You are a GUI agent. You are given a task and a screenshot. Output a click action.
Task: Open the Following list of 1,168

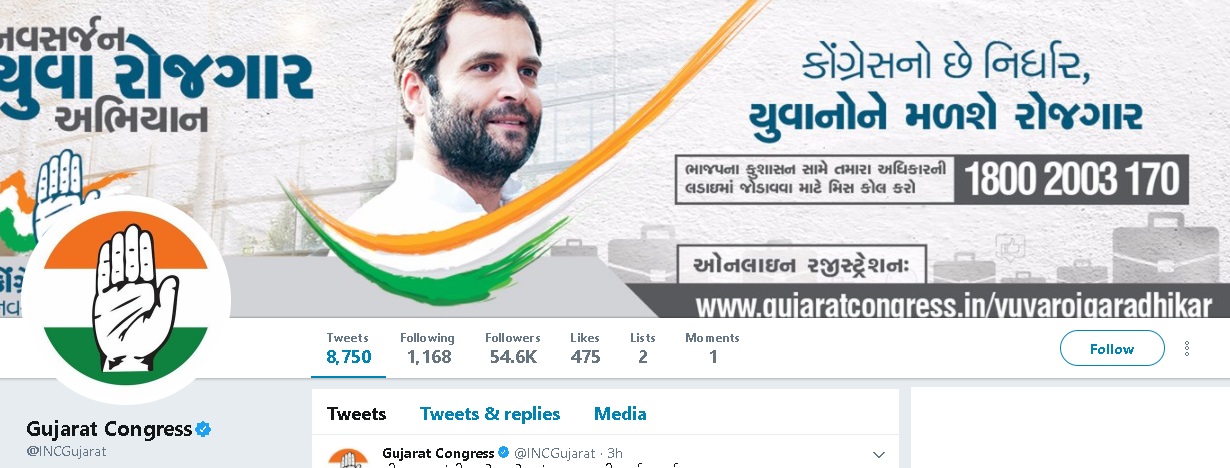(x=428, y=347)
